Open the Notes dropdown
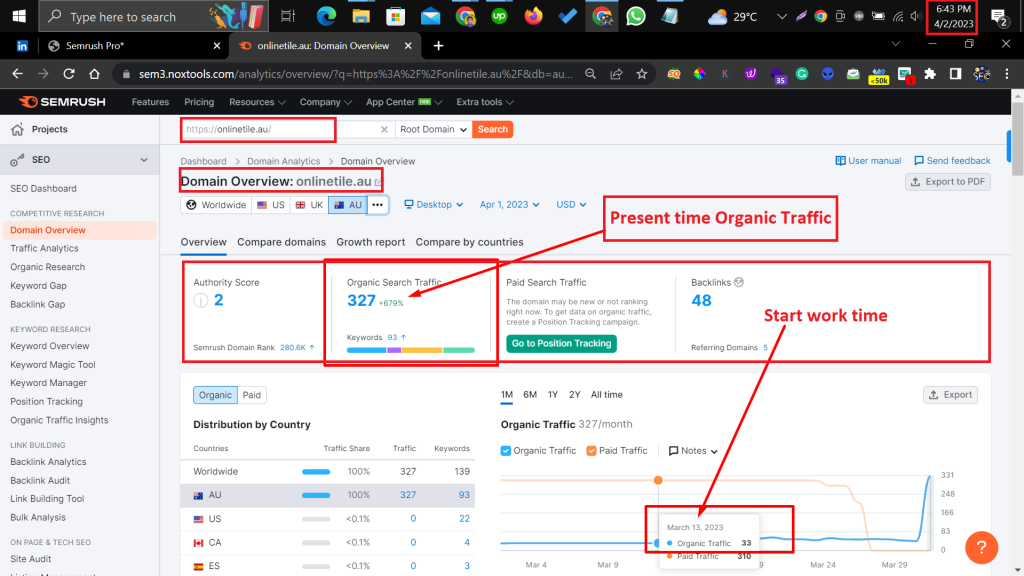 click(x=694, y=451)
